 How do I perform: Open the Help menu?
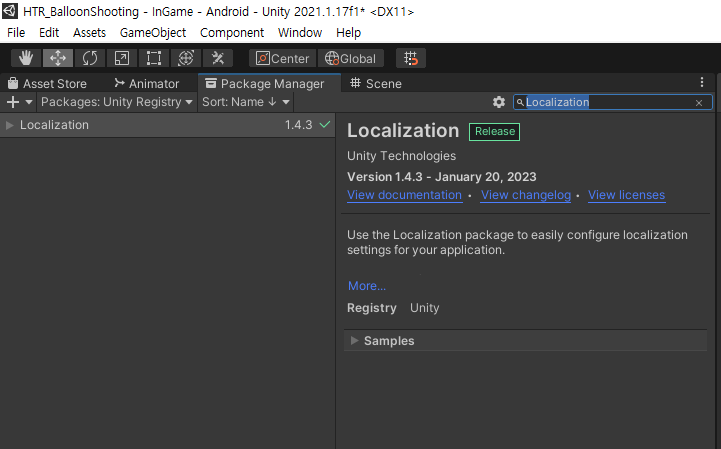point(349,33)
